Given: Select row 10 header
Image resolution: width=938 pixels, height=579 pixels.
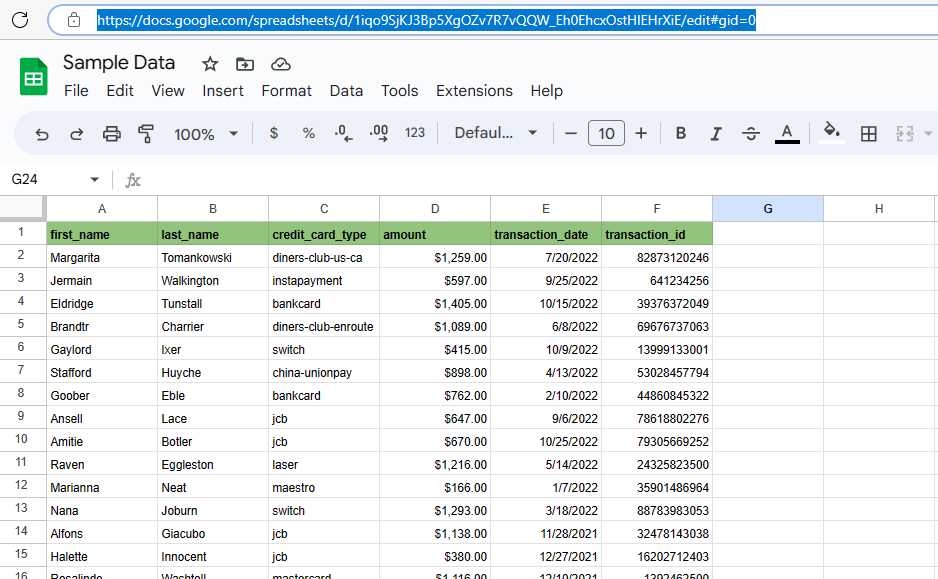Looking at the screenshot, I should point(23,440).
